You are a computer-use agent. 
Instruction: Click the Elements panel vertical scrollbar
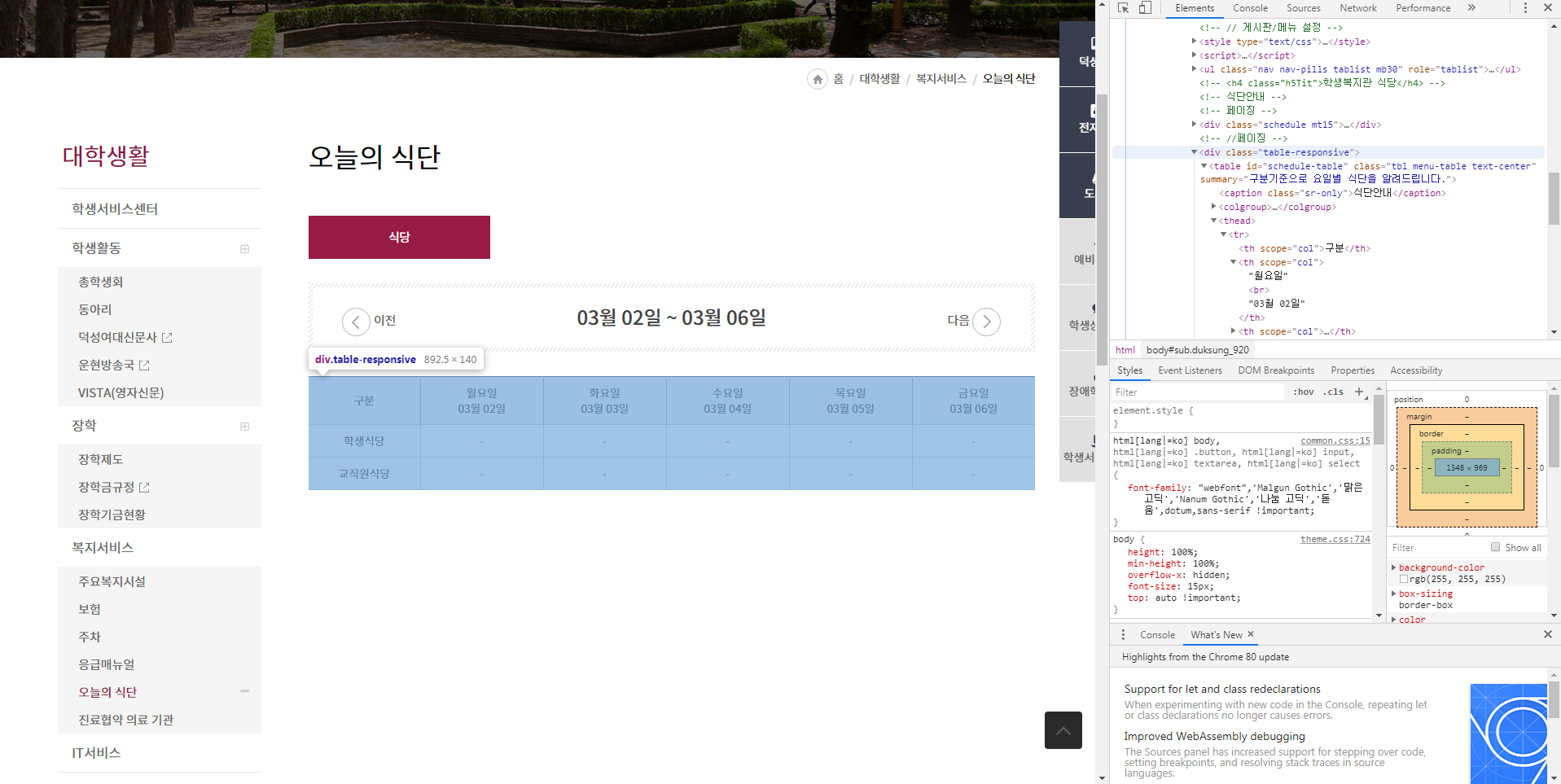[1554, 198]
